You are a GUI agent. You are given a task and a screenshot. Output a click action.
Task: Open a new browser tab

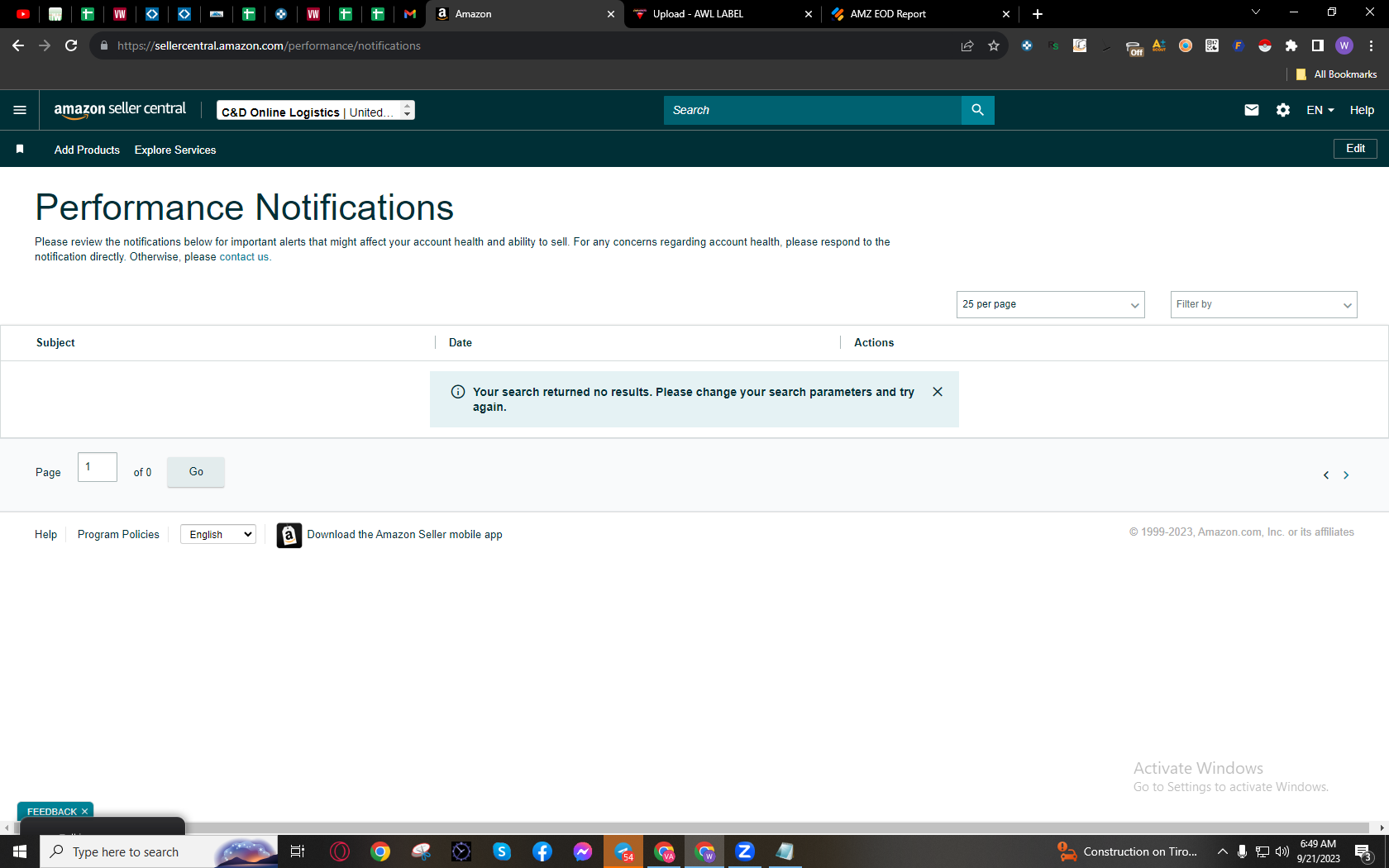pyautogui.click(x=1038, y=14)
